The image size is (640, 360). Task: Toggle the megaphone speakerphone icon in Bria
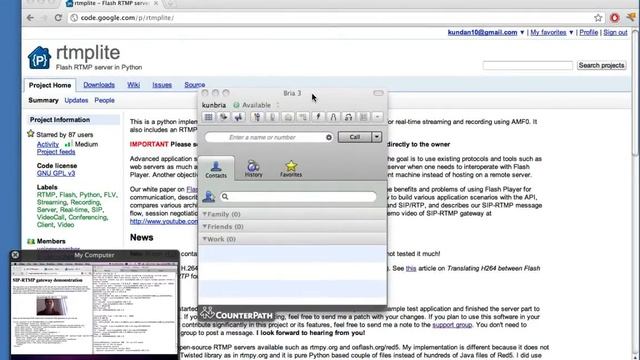[x=238, y=117]
